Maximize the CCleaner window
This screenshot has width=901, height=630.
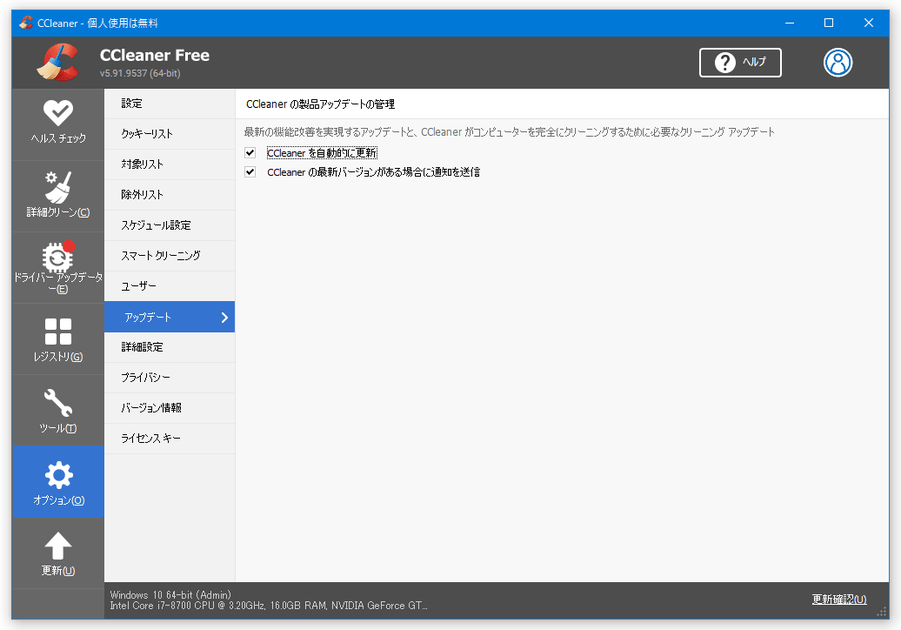(x=829, y=22)
